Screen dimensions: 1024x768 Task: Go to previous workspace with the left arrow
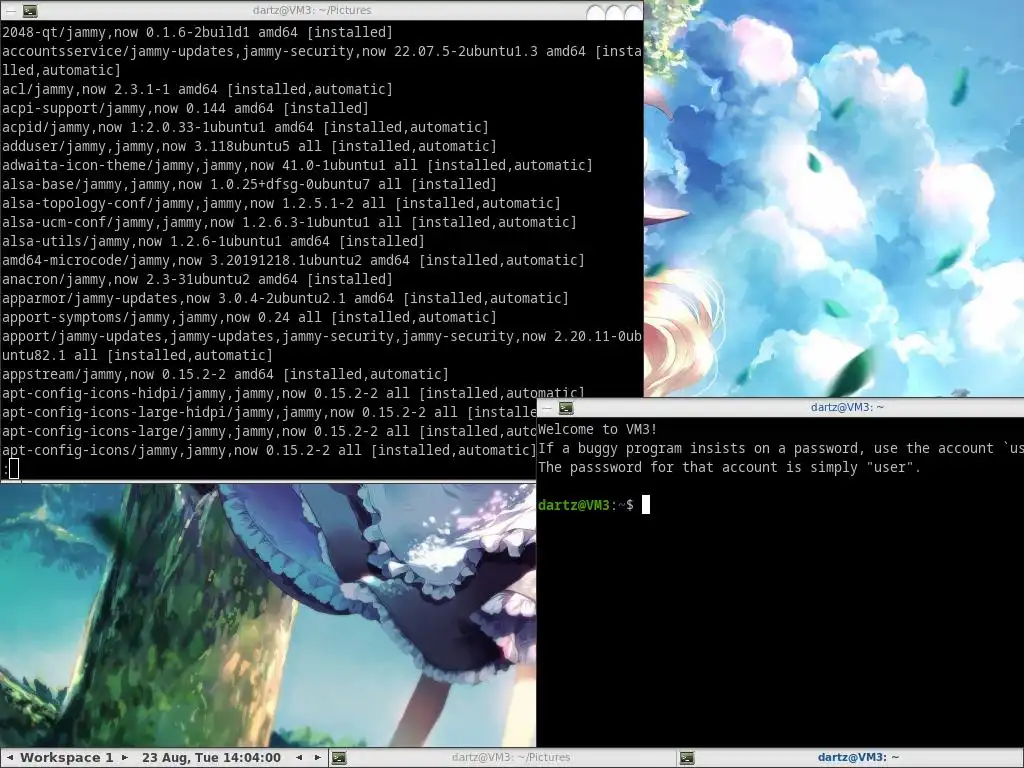10,758
